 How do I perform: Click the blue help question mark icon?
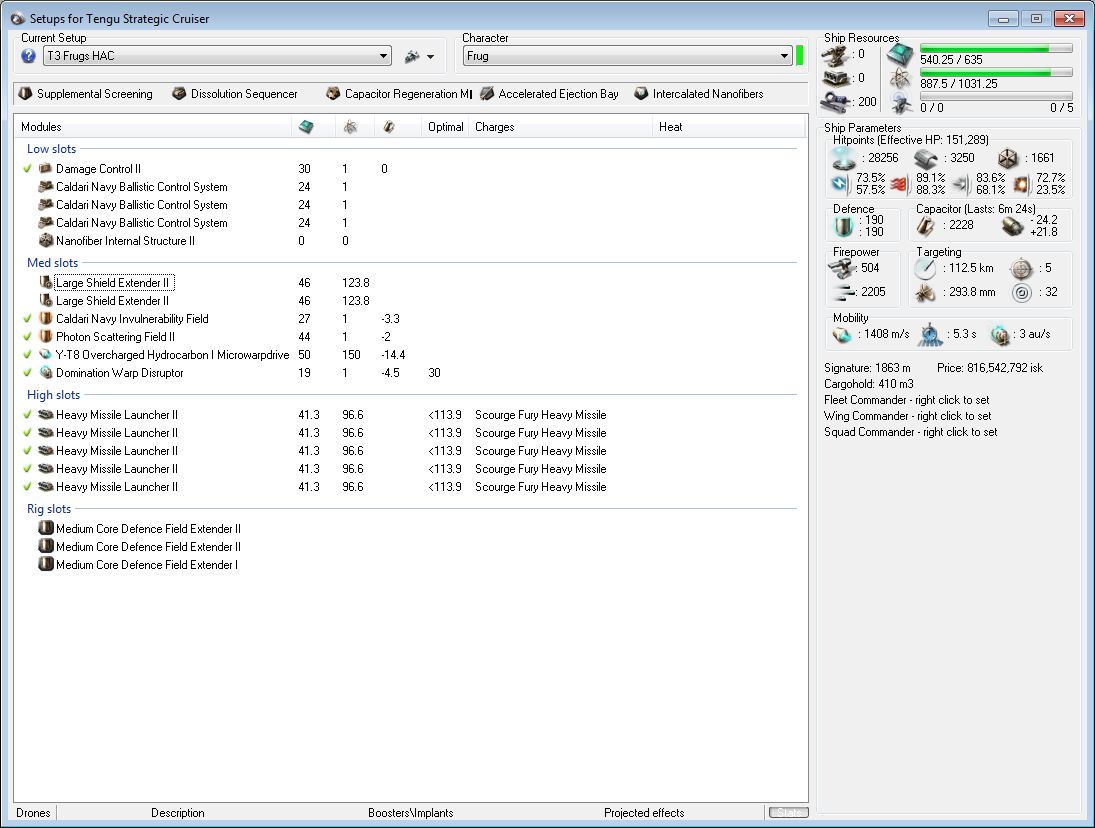coord(28,56)
